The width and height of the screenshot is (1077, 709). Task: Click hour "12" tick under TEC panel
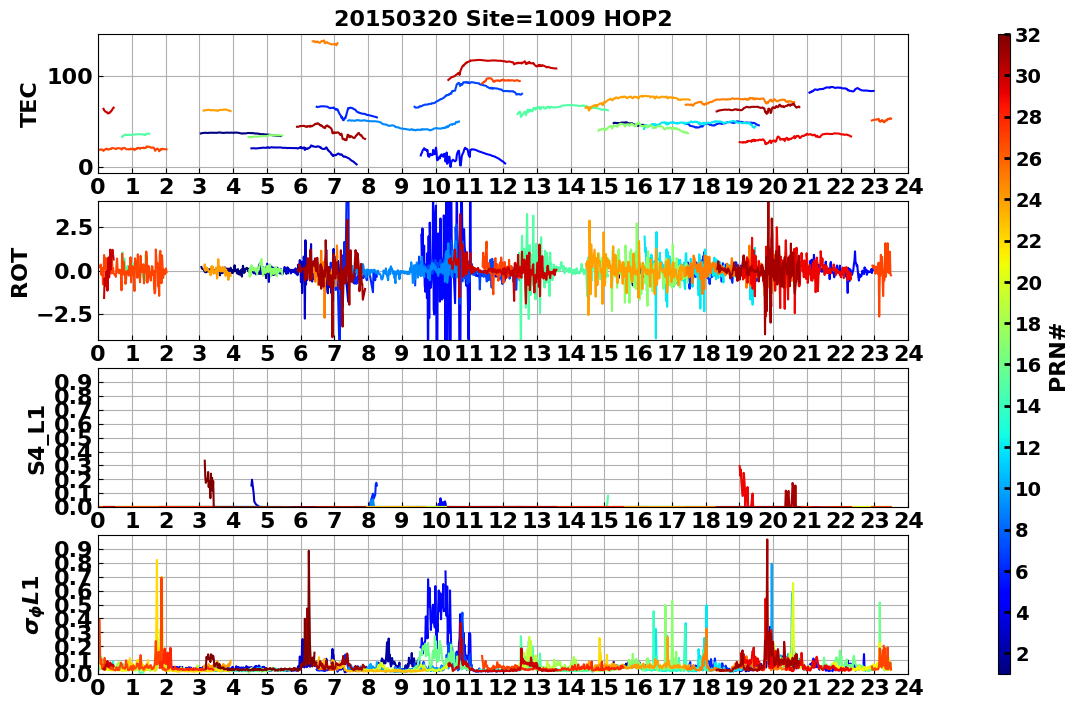pyautogui.click(x=503, y=186)
